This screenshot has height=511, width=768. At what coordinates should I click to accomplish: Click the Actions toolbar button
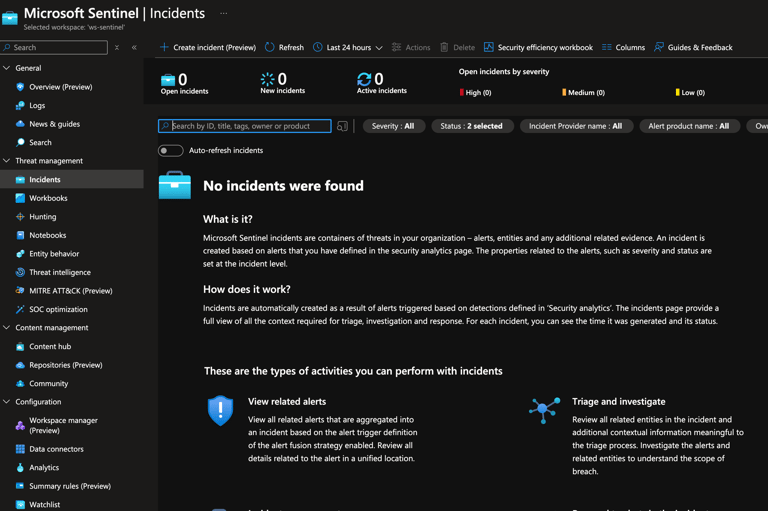point(411,48)
